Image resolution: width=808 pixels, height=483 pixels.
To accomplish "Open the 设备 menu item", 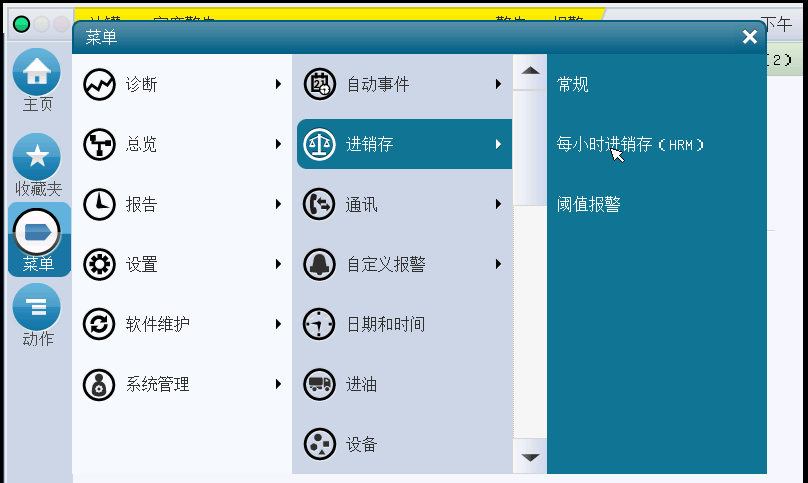I will tap(361, 444).
